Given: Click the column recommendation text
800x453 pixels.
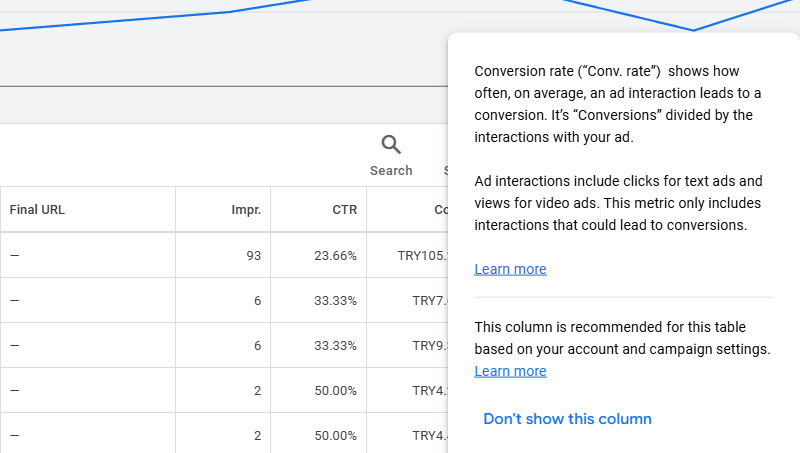Looking at the screenshot, I should 622,338.
